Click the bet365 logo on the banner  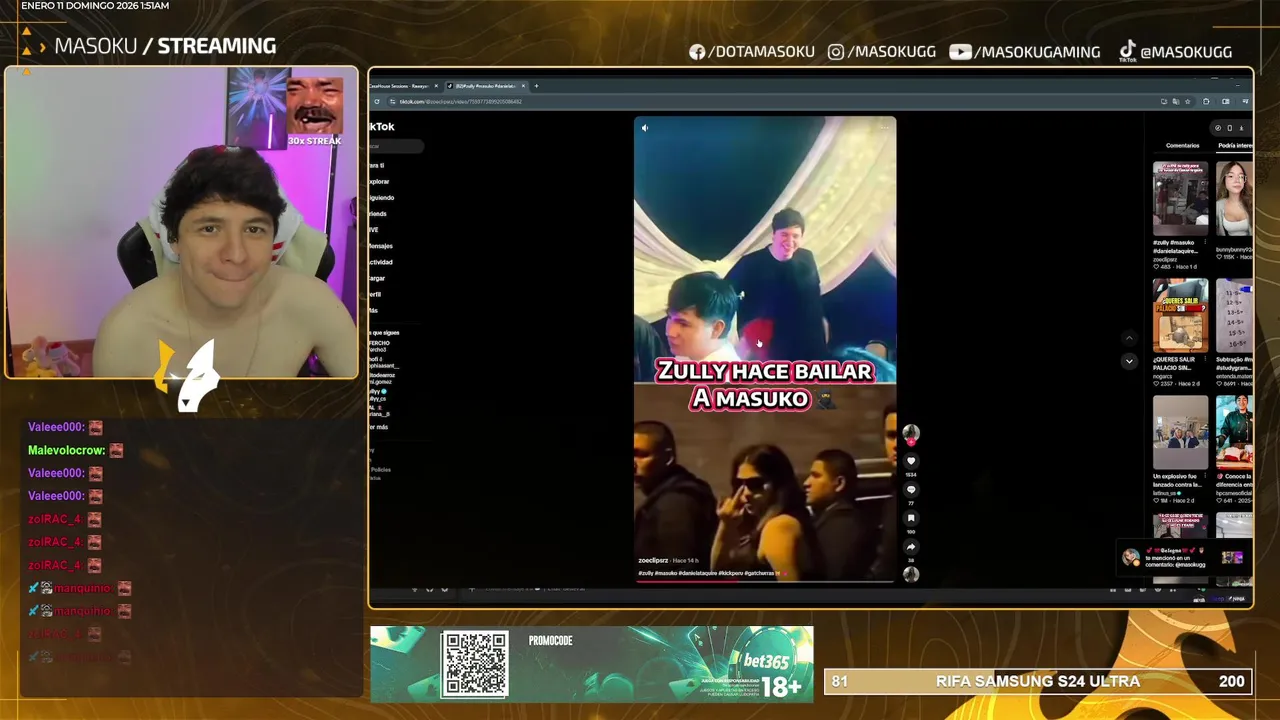(766, 661)
